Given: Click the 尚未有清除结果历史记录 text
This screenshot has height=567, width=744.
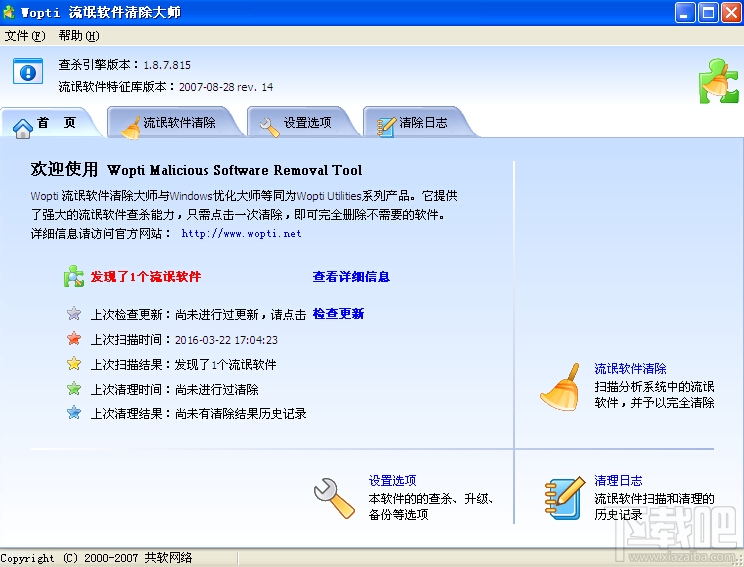Looking at the screenshot, I should pos(241,413).
